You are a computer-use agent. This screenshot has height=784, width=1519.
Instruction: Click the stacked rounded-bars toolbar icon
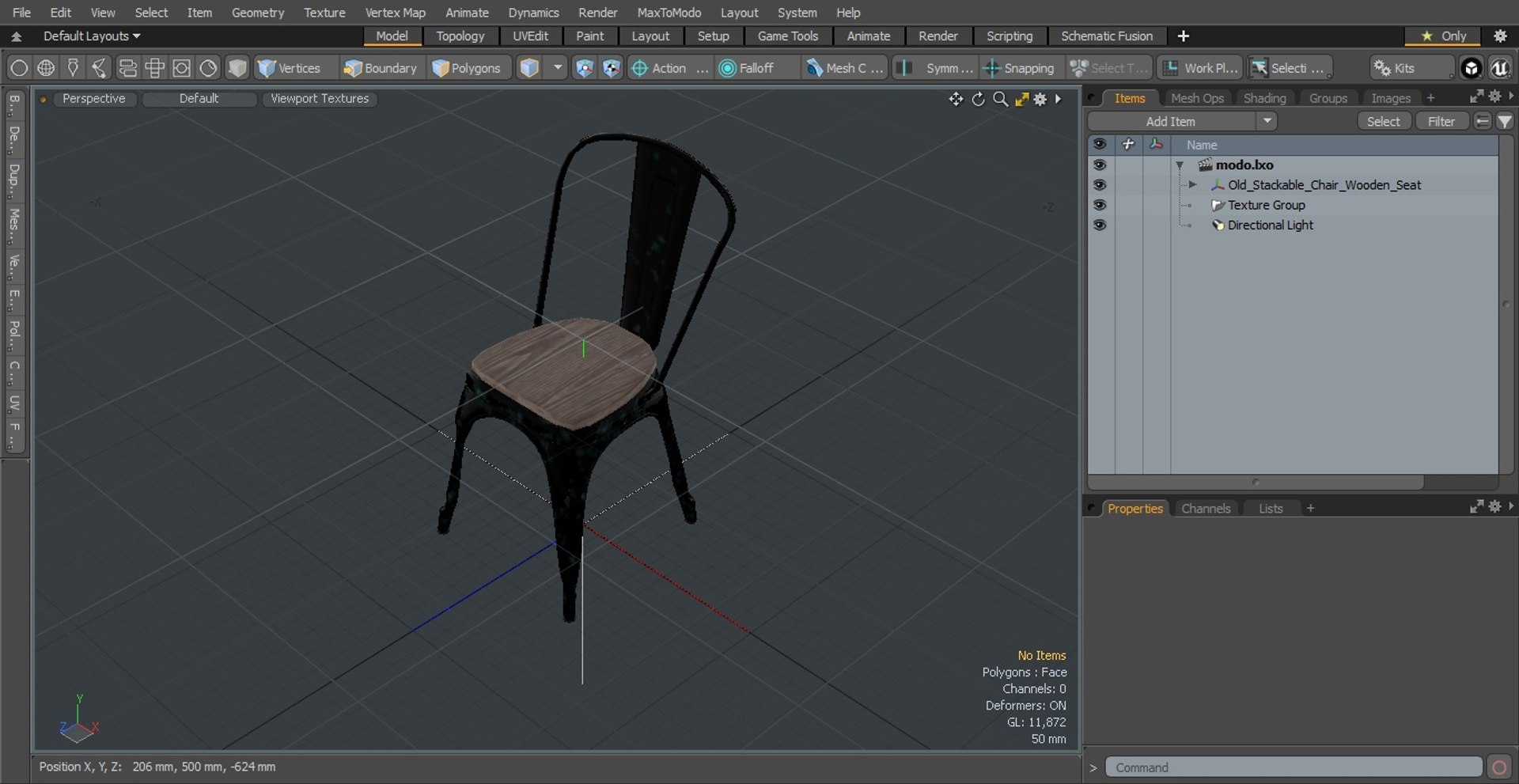pyautogui.click(x=127, y=68)
